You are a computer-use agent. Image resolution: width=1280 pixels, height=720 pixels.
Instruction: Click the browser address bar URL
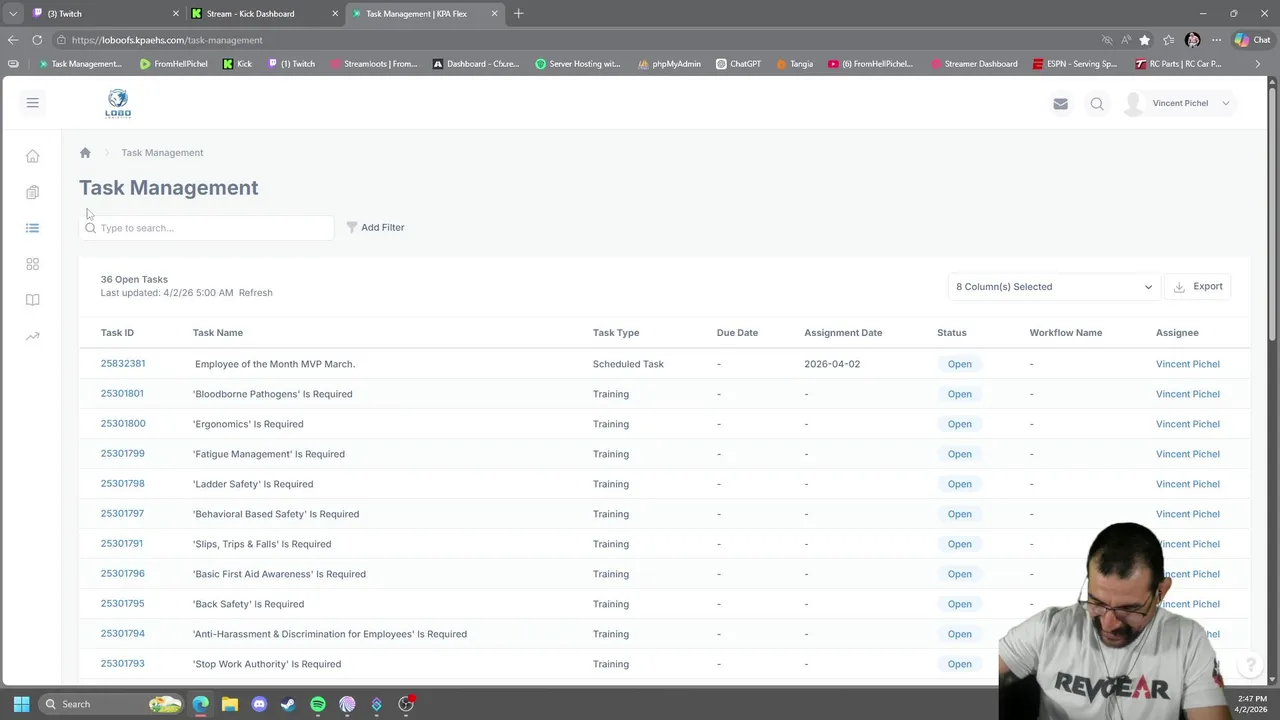pyautogui.click(x=167, y=40)
